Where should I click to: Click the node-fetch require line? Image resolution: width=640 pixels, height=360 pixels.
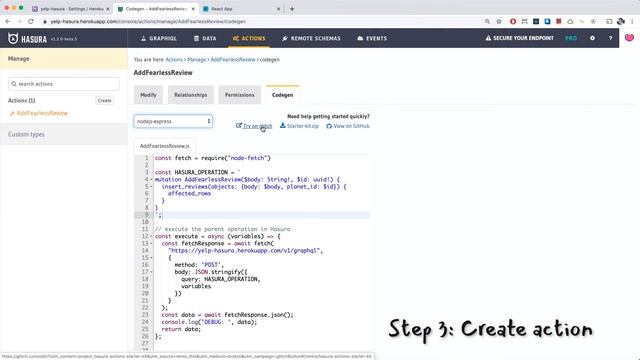[x=213, y=158]
